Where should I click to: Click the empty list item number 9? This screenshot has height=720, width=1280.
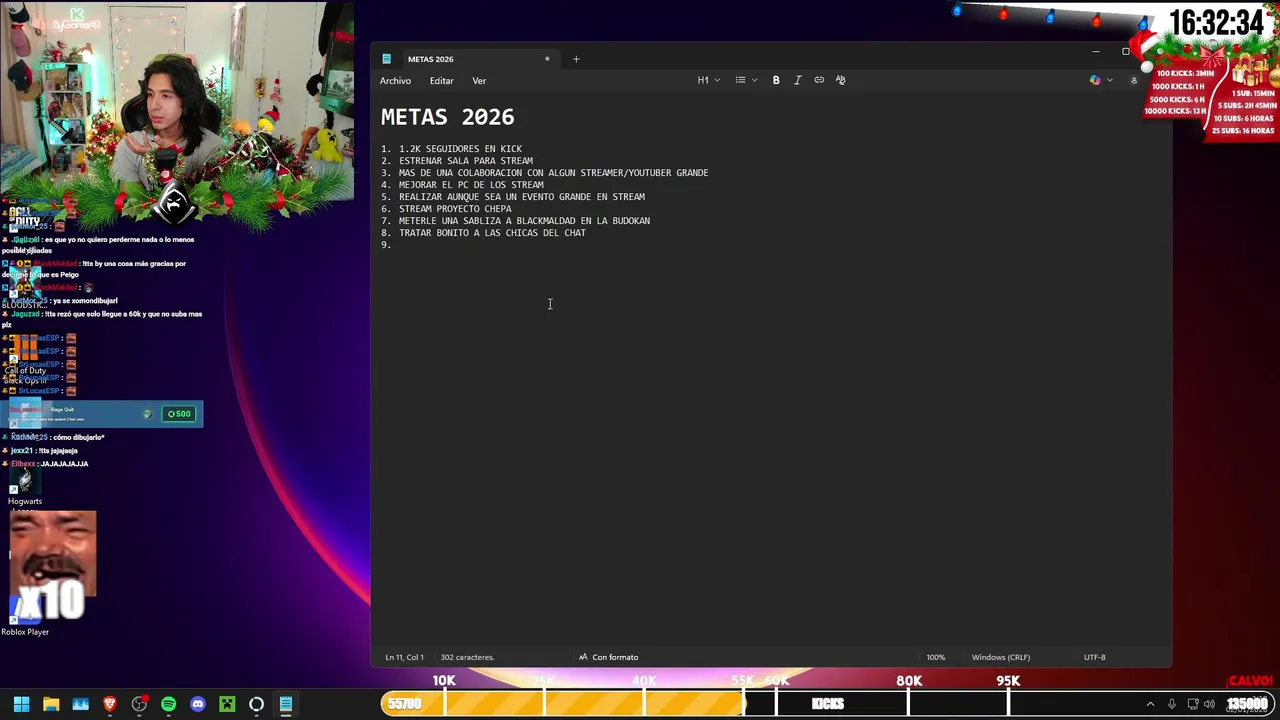386,245
